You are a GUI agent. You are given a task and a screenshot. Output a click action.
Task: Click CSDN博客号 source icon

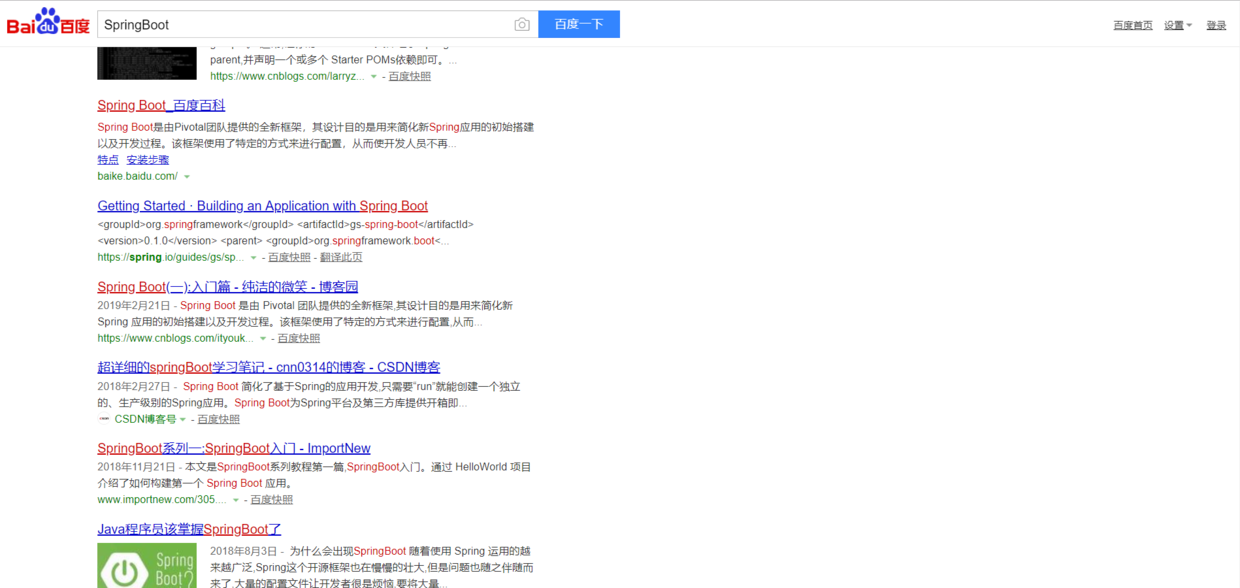pos(104,419)
